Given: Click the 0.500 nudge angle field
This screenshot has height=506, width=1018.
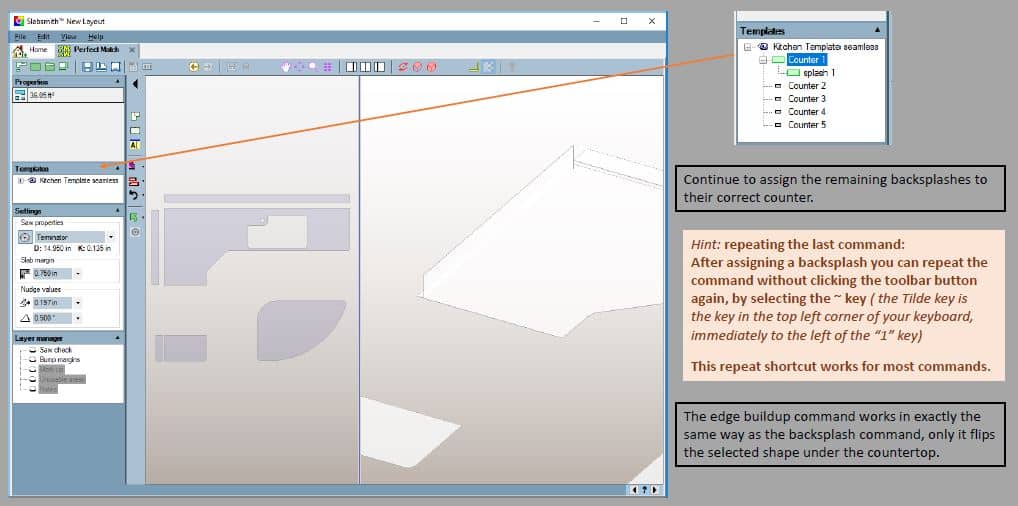Looking at the screenshot, I should tap(53, 318).
